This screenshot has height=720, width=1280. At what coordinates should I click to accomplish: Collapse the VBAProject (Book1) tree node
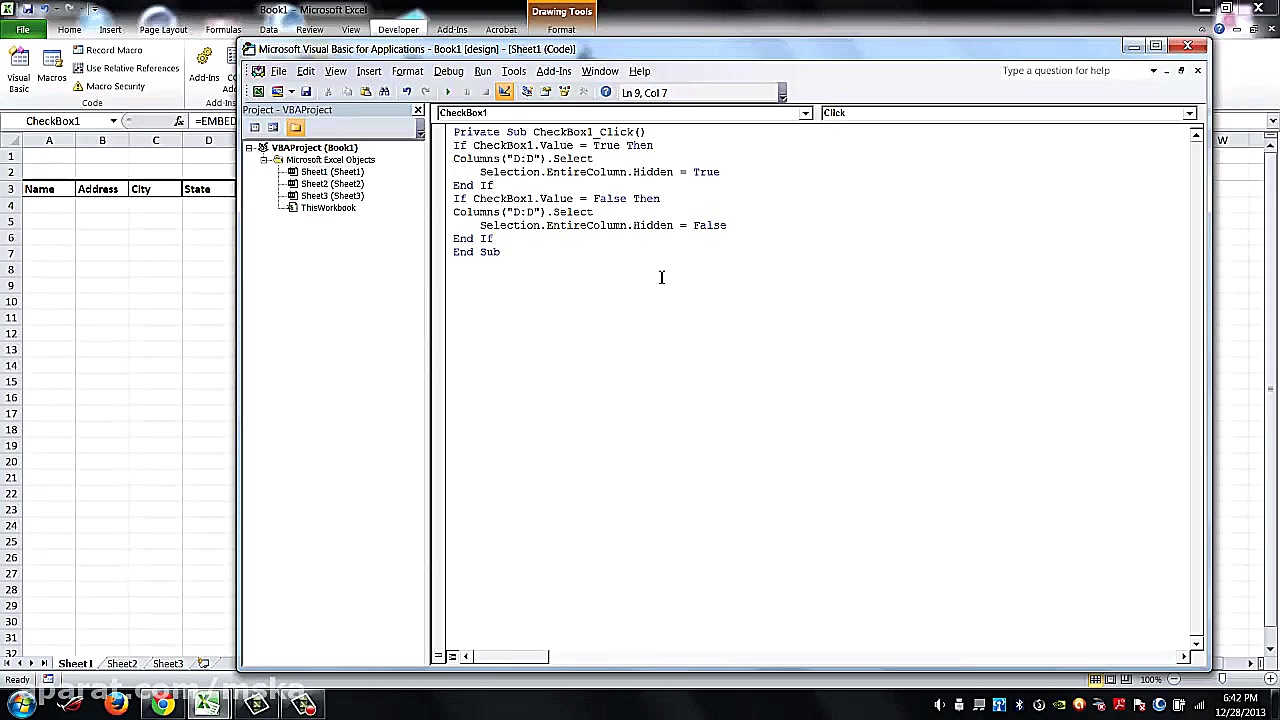(x=249, y=148)
